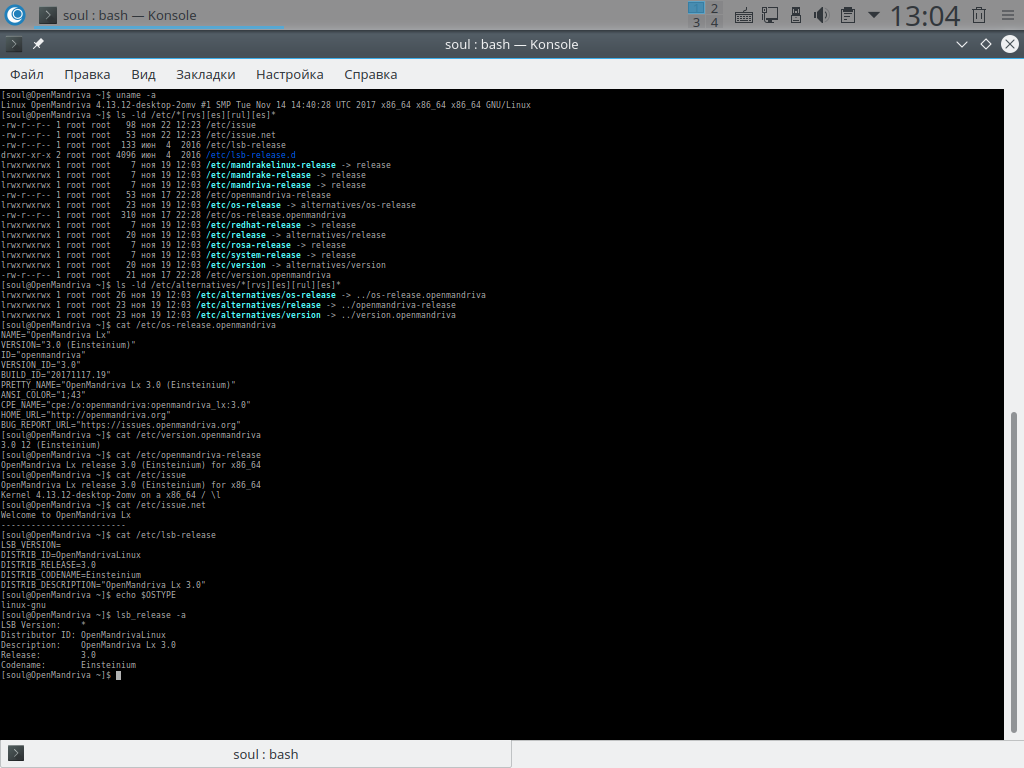Open the clipboard tray icon
This screenshot has width=1024, height=768.
[x=848, y=15]
